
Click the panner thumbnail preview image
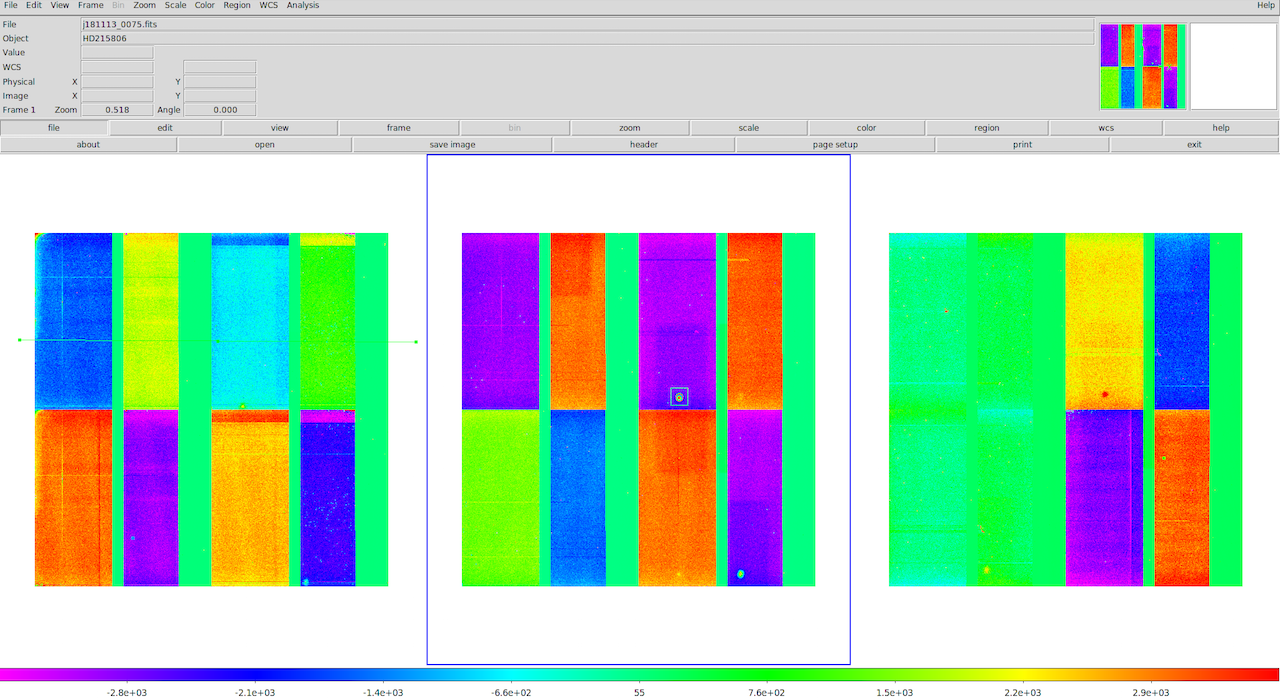click(x=1142, y=66)
